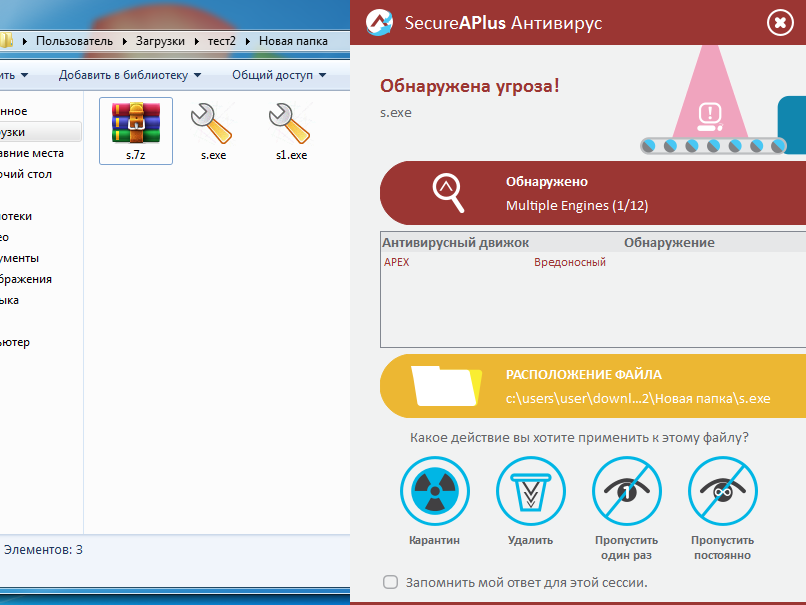Click the 'Карантин' label
Viewport: 806px width, 605px height.
434,540
